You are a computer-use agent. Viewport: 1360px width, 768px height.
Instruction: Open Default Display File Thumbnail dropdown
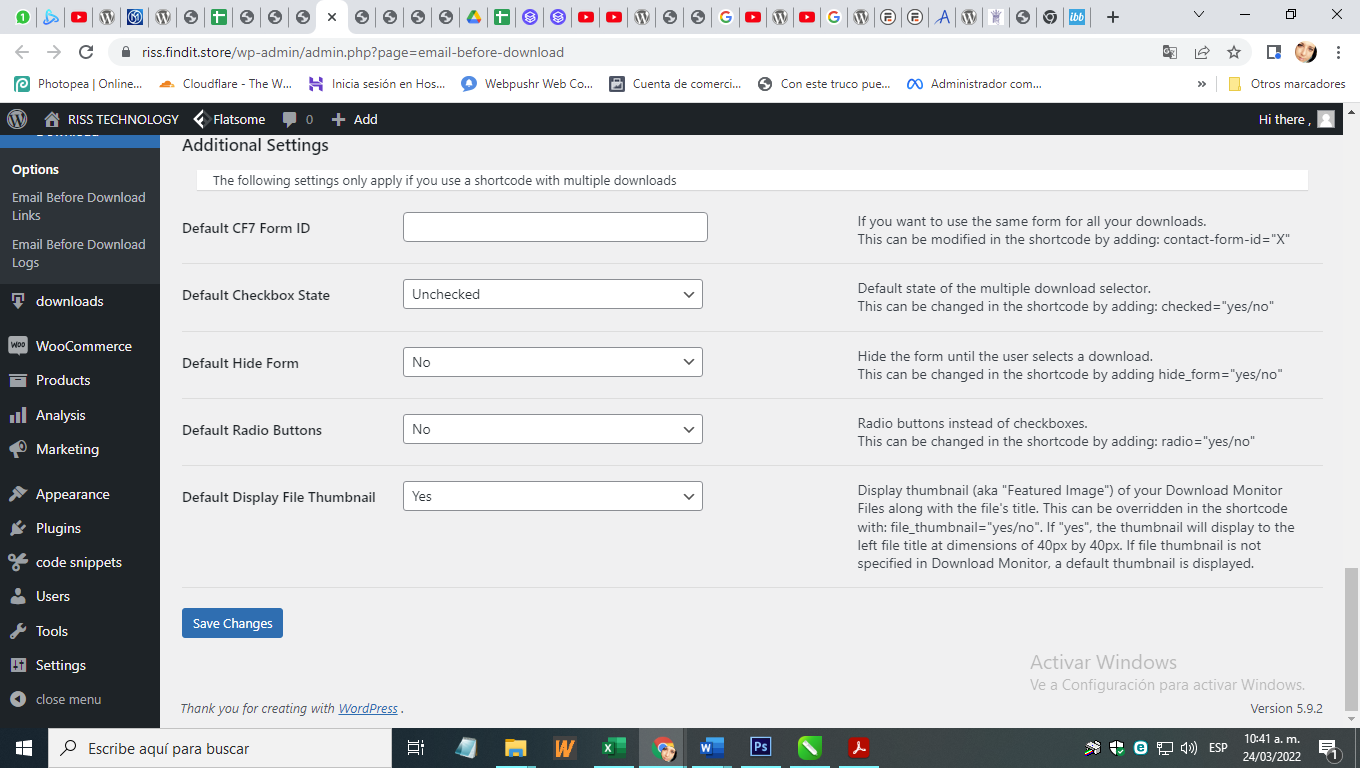553,496
